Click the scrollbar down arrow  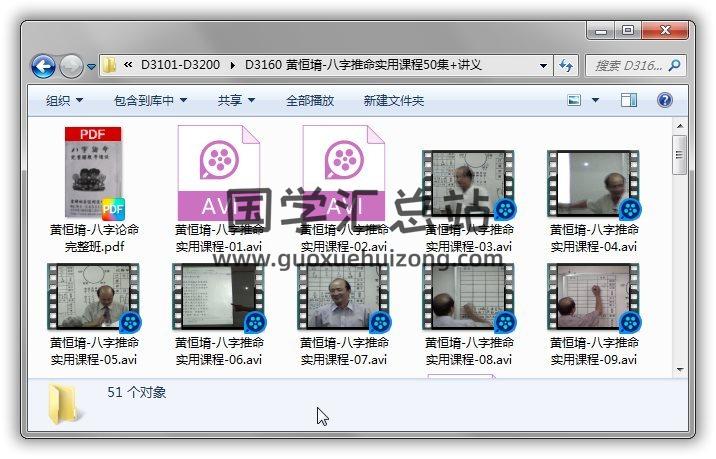click(680, 369)
